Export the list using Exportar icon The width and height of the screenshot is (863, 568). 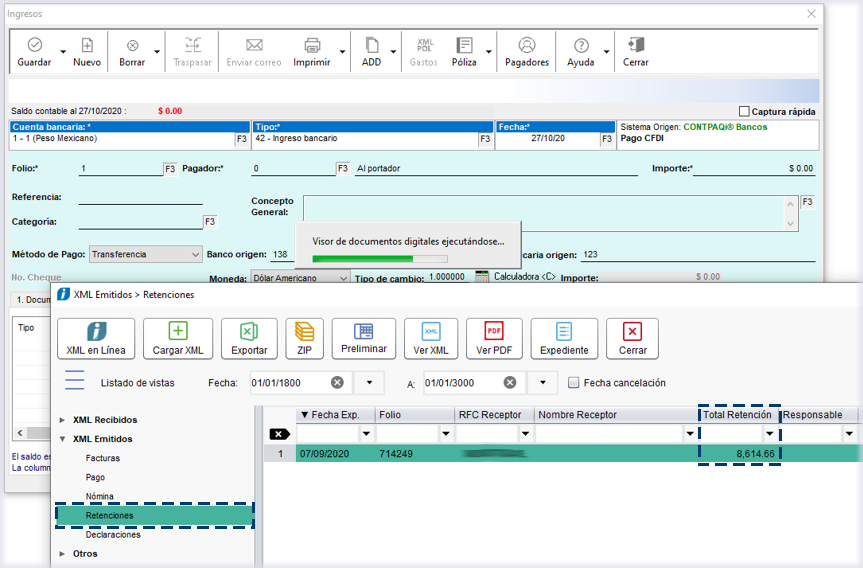[249, 338]
